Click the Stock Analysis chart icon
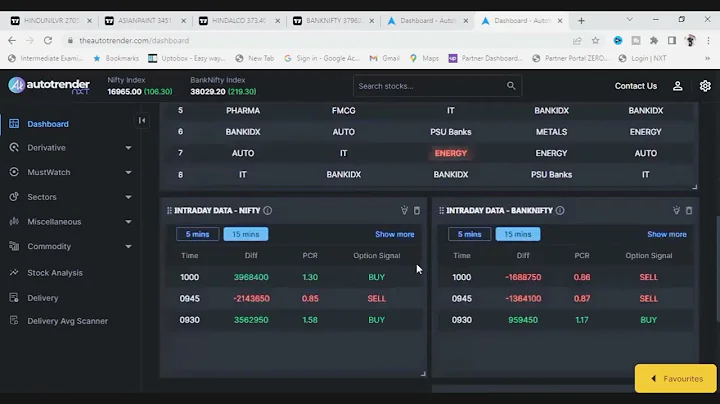 14,272
